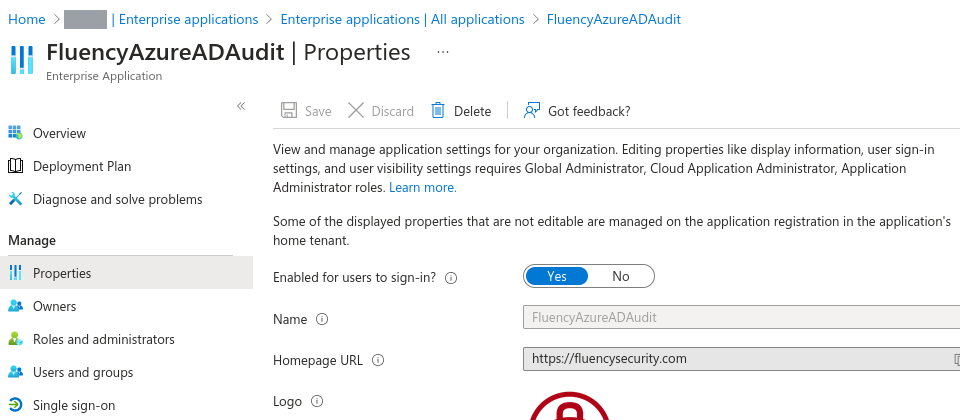Image resolution: width=960 pixels, height=420 pixels.
Task: Click the Roles and administrators person icon
Action: pyautogui.click(x=15, y=339)
